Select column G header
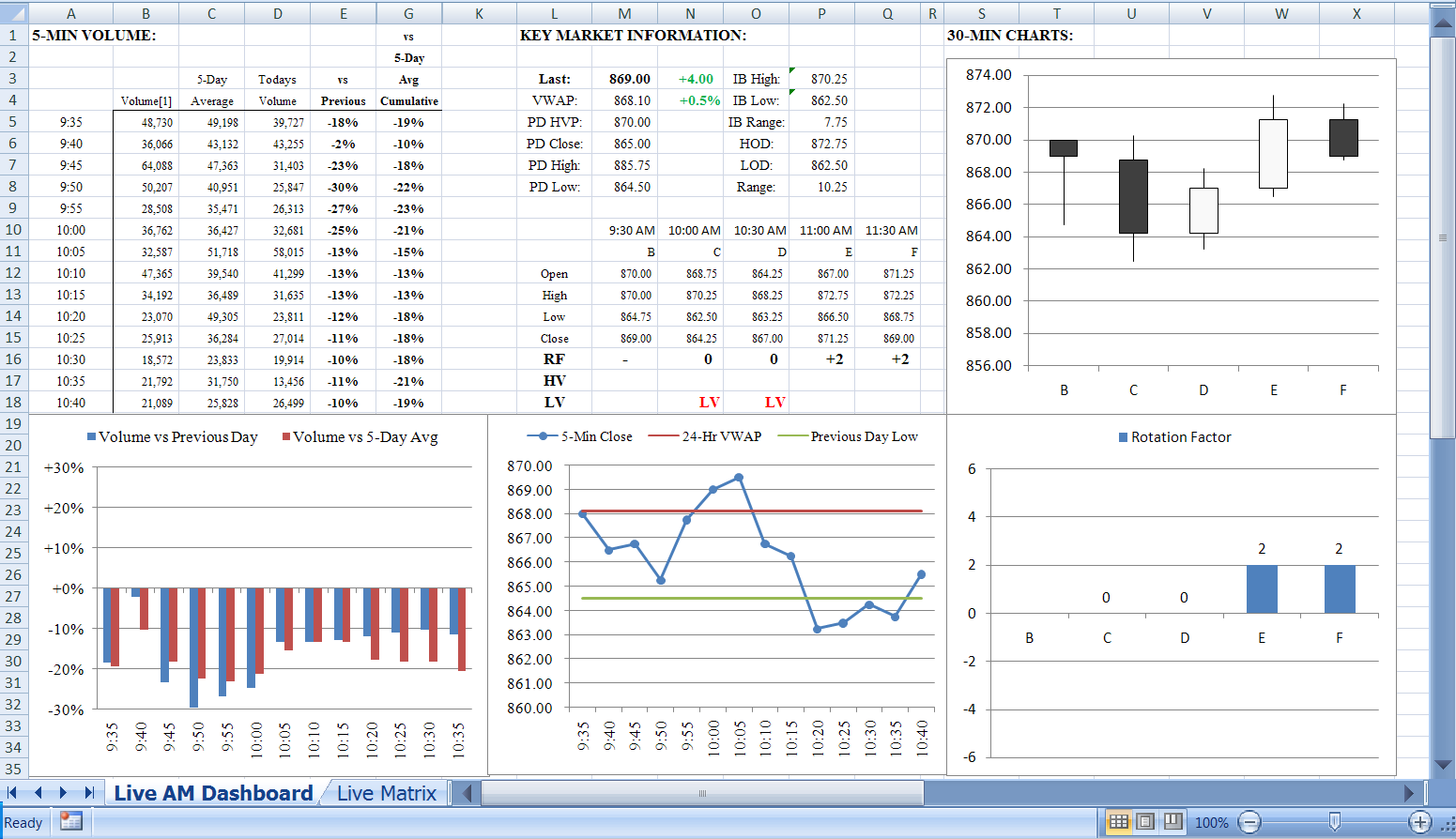 [408, 13]
